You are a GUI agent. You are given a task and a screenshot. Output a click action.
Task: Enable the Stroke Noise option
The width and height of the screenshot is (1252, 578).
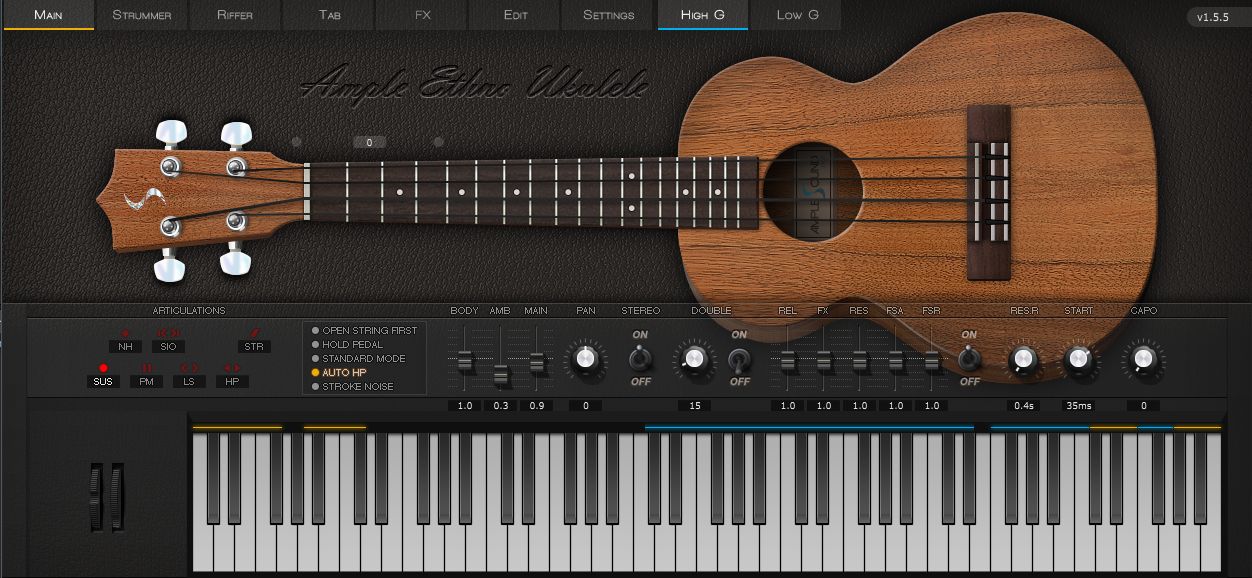352,386
